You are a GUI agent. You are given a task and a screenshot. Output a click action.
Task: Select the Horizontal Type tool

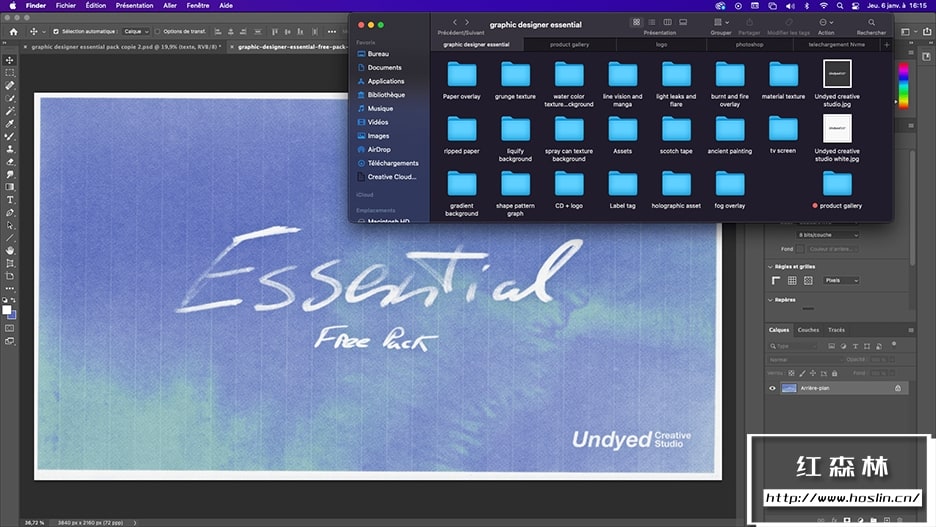click(10, 200)
